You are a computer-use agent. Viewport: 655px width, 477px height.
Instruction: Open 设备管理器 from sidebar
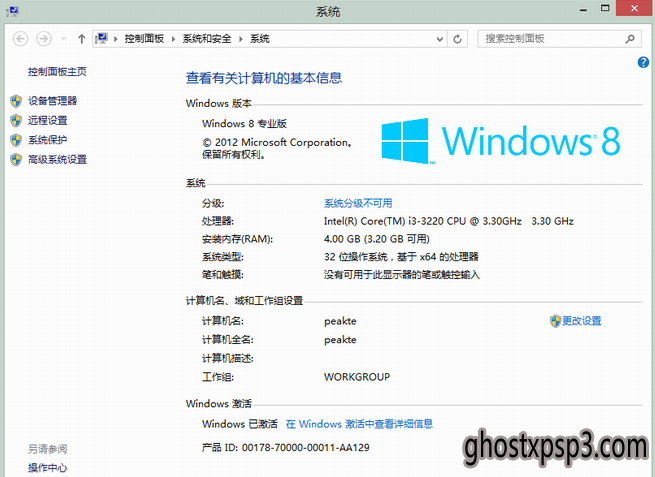coord(53,101)
